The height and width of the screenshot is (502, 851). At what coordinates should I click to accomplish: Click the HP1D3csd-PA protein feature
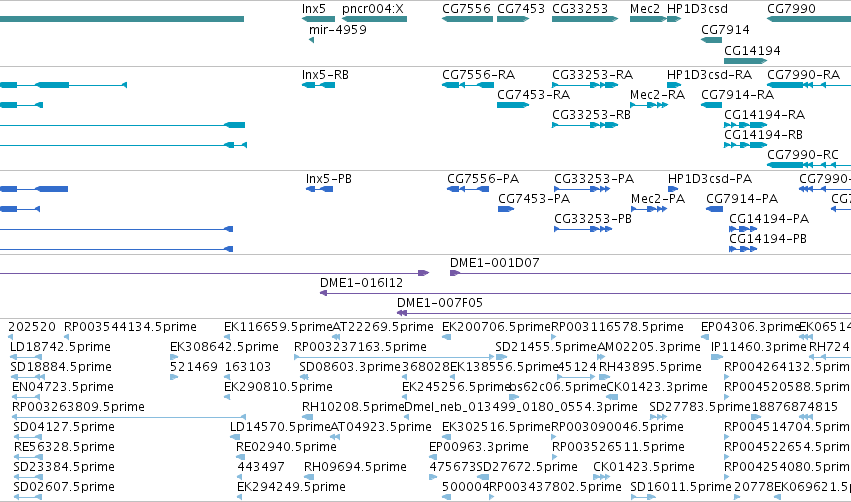click(x=673, y=189)
